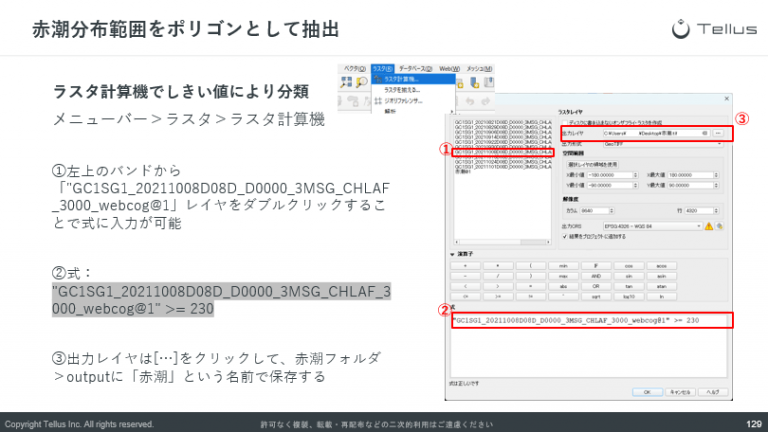The width and height of the screenshot is (768, 432).
Task: Expand the 解析 submenu
Action: point(413,111)
